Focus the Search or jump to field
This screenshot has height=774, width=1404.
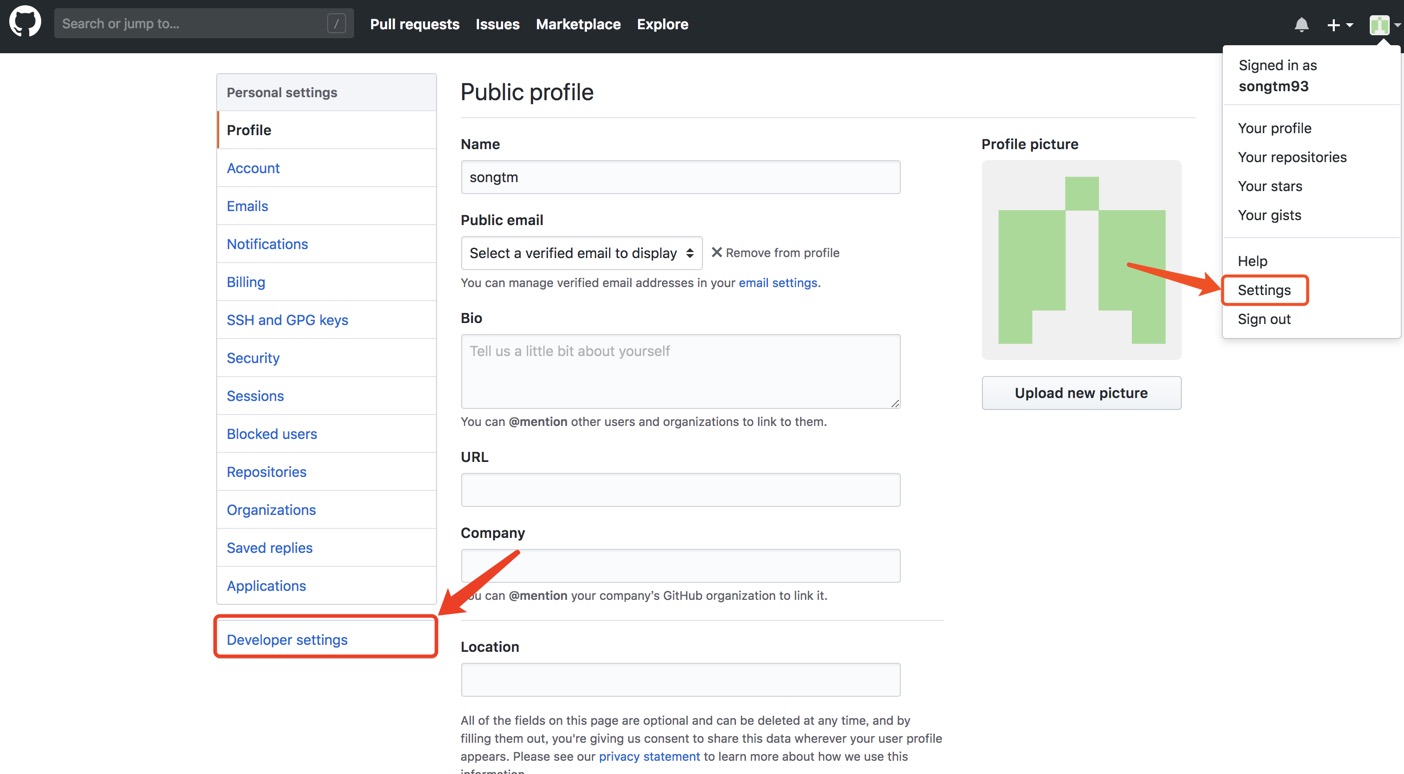[x=204, y=23]
